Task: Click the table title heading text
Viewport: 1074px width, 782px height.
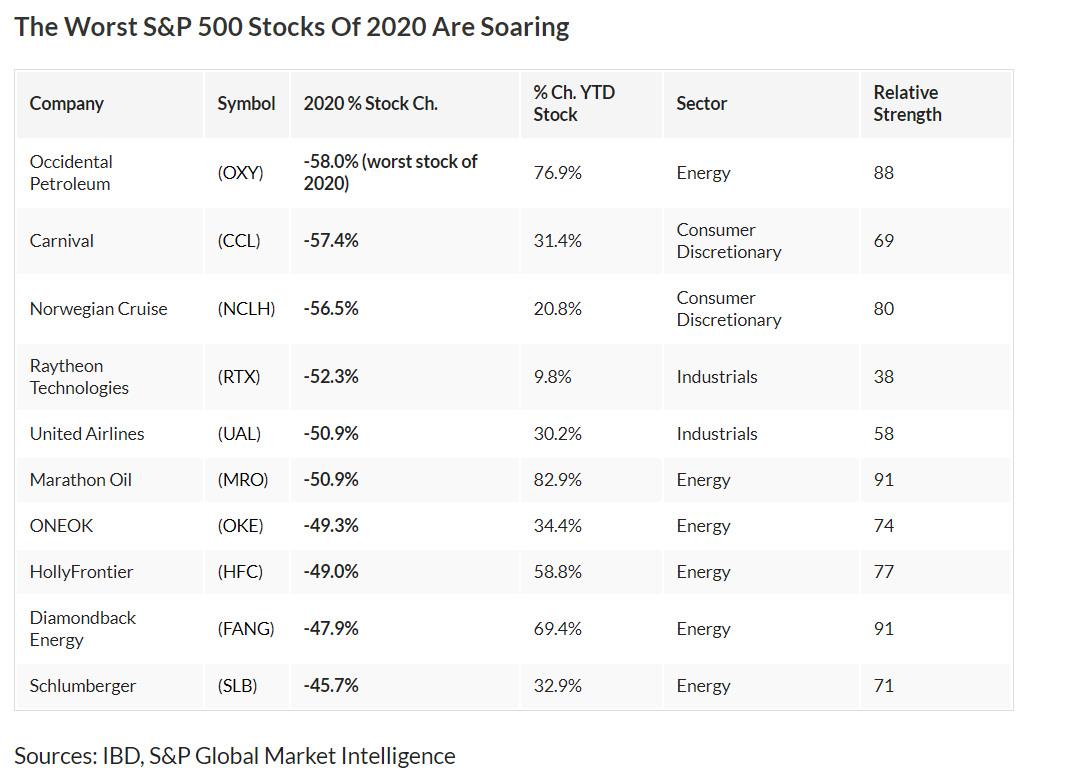Action: point(292,27)
